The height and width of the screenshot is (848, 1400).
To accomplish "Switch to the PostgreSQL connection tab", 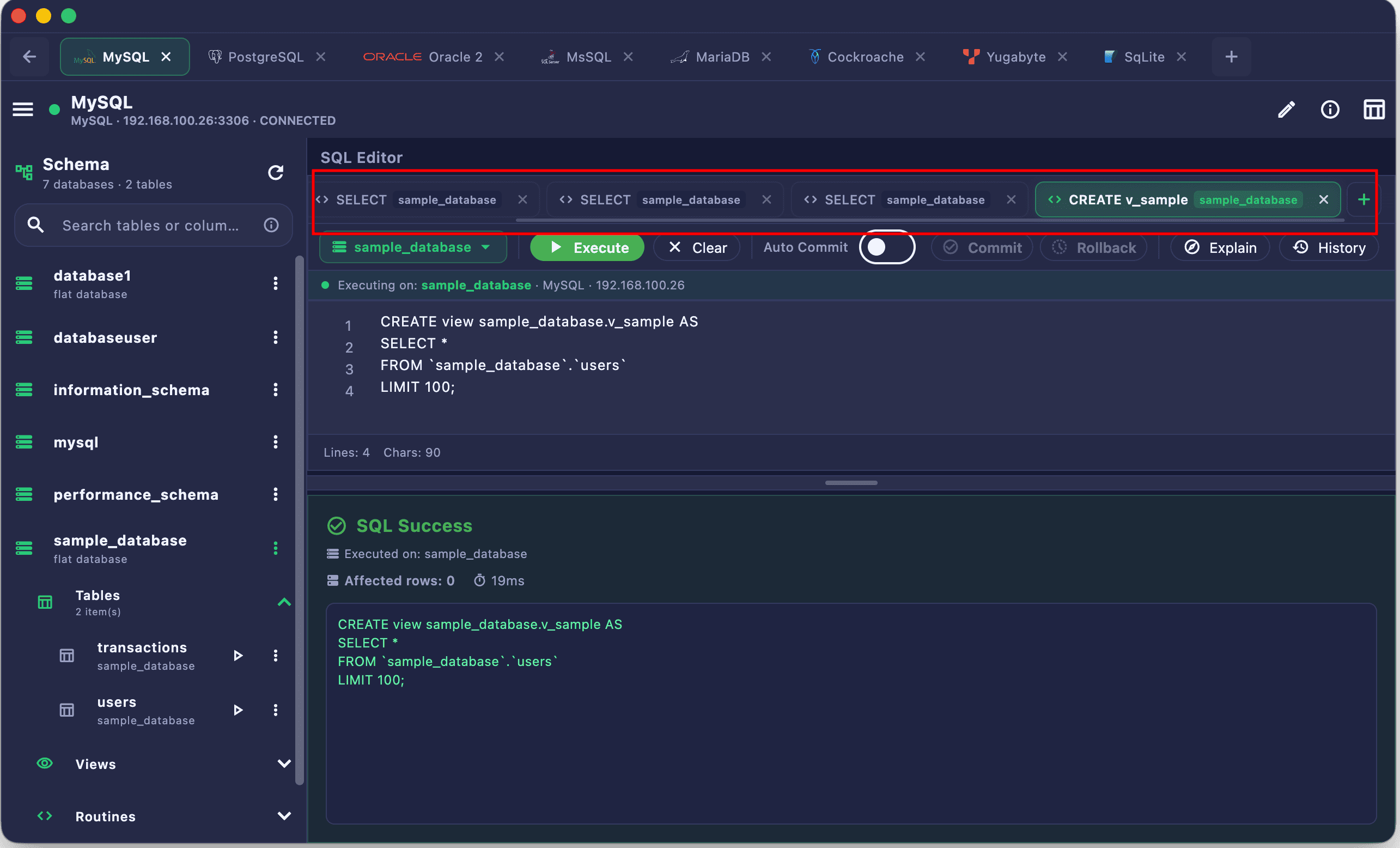I will coord(265,57).
